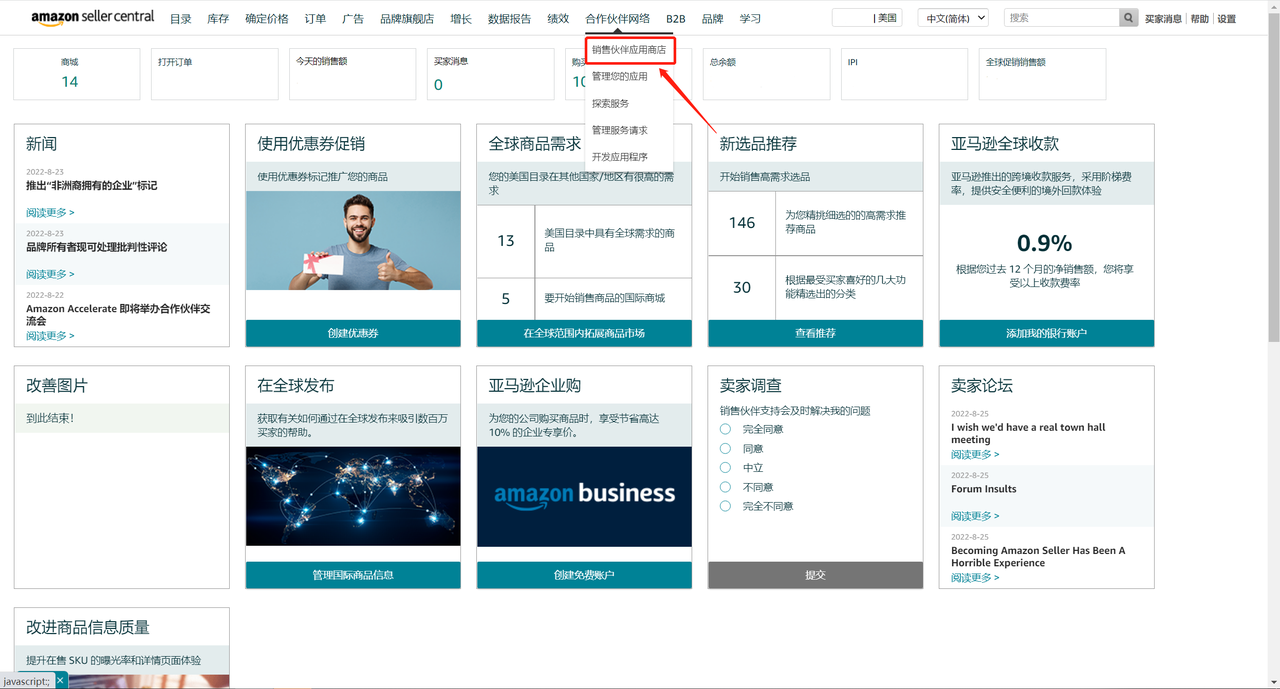Click the glowing world map image

tap(353, 496)
